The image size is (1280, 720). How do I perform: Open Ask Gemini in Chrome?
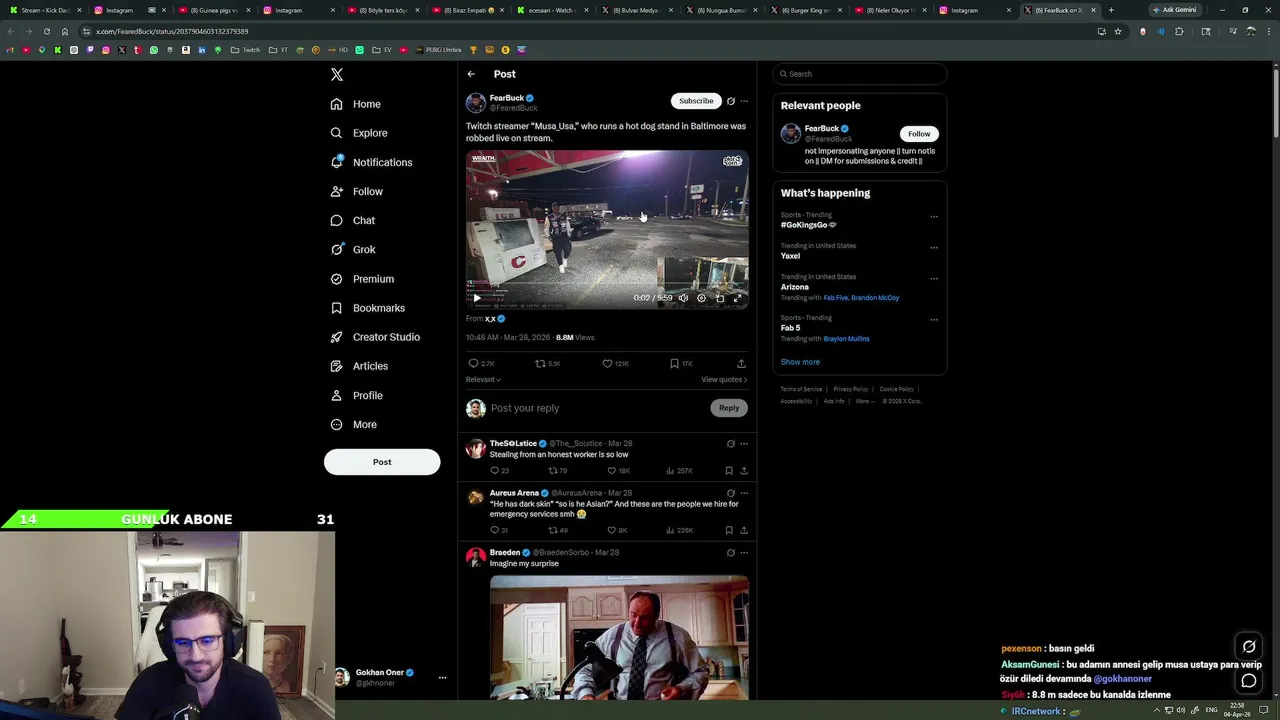(x=1174, y=10)
